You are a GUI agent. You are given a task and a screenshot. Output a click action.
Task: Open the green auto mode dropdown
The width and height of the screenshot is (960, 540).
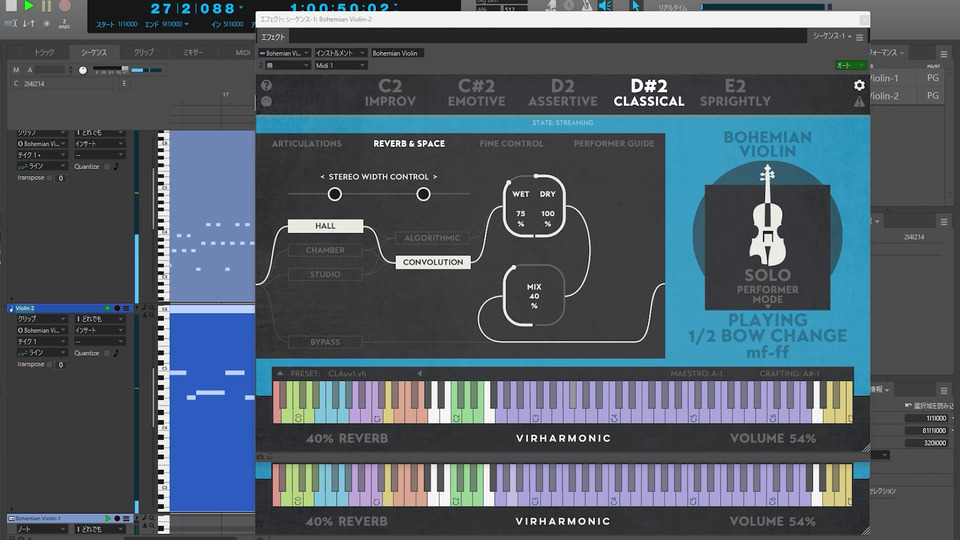tap(850, 66)
